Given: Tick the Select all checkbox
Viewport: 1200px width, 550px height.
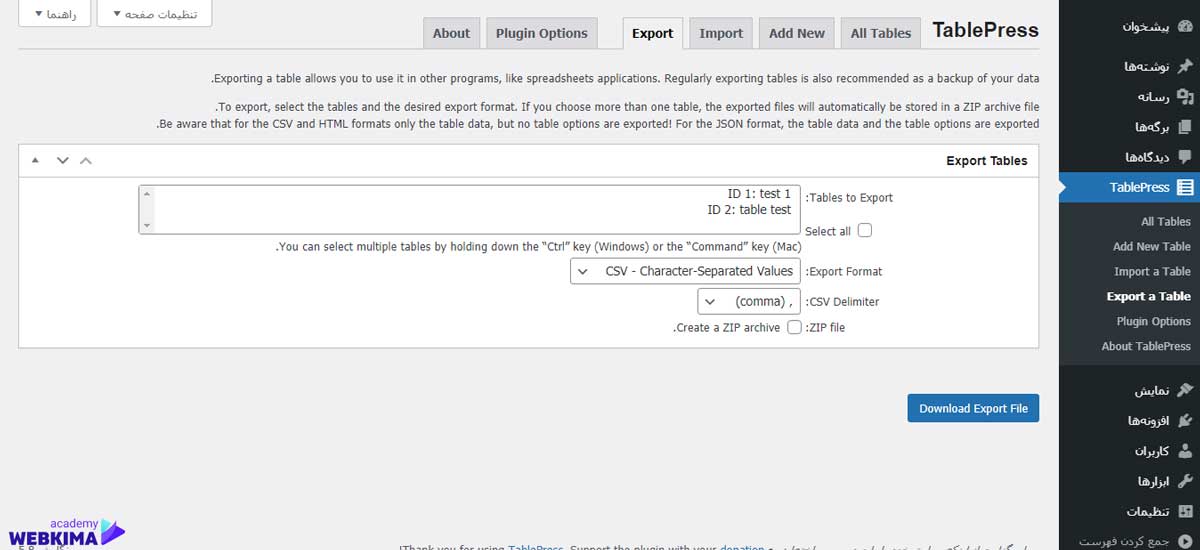Looking at the screenshot, I should pos(865,230).
